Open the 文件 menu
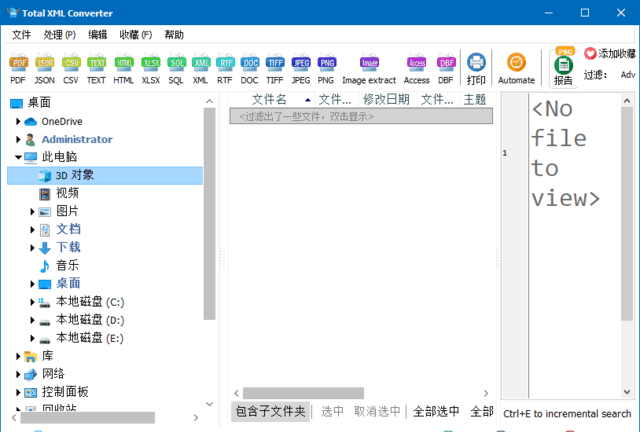 click(21, 35)
